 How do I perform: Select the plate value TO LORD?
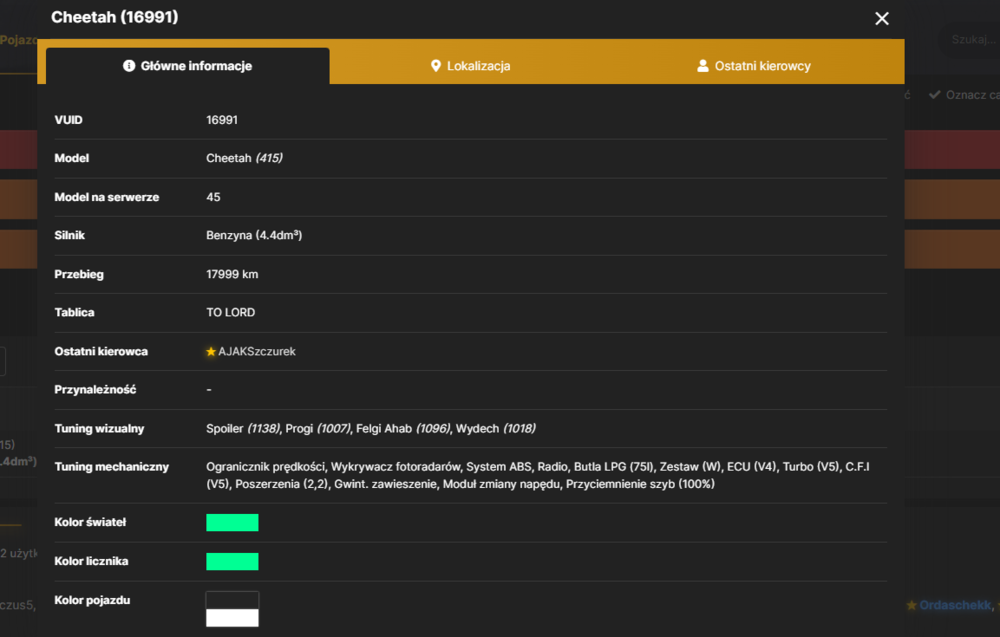coord(230,312)
